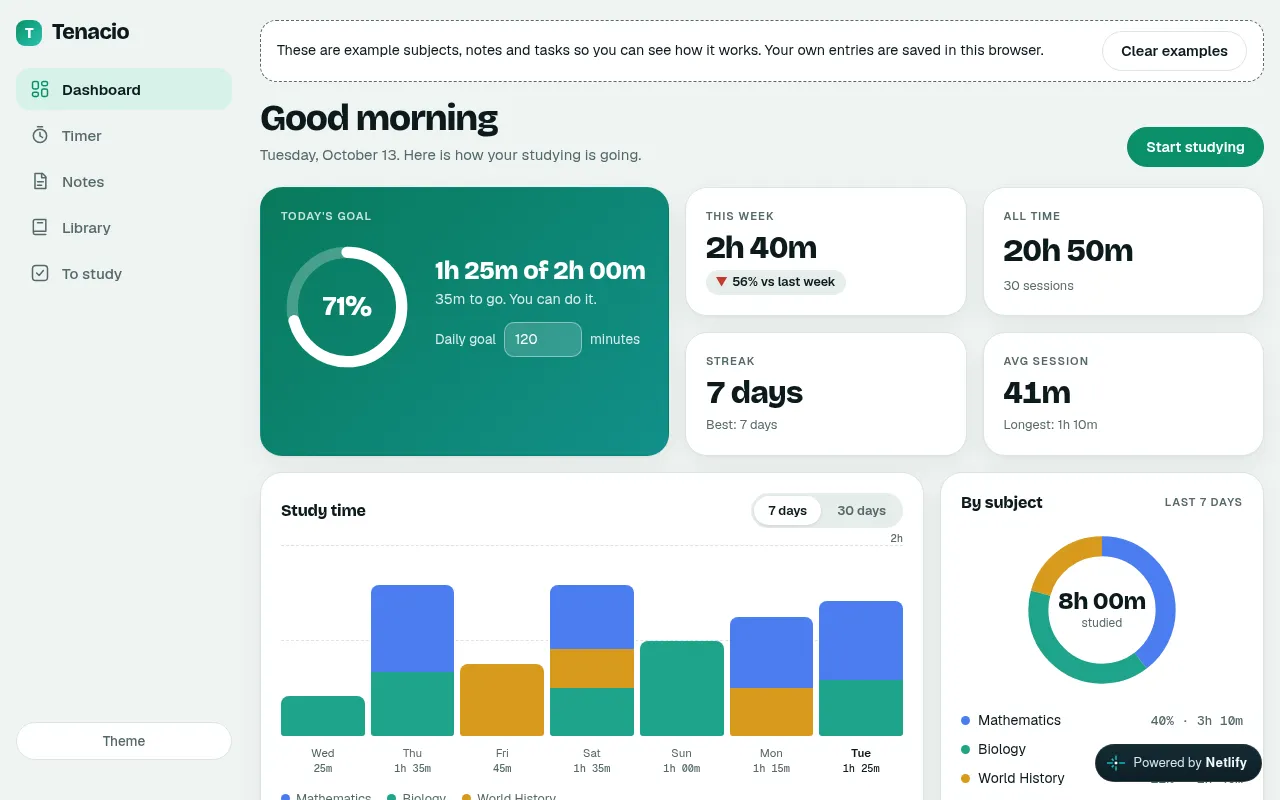Click Tuesday's green Biology bar segment

[x=861, y=708]
